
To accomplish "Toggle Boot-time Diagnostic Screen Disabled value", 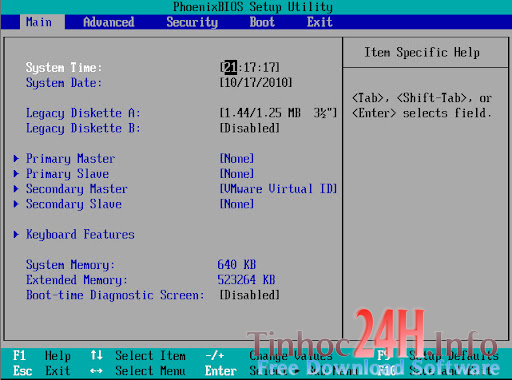I will pyautogui.click(x=249, y=295).
